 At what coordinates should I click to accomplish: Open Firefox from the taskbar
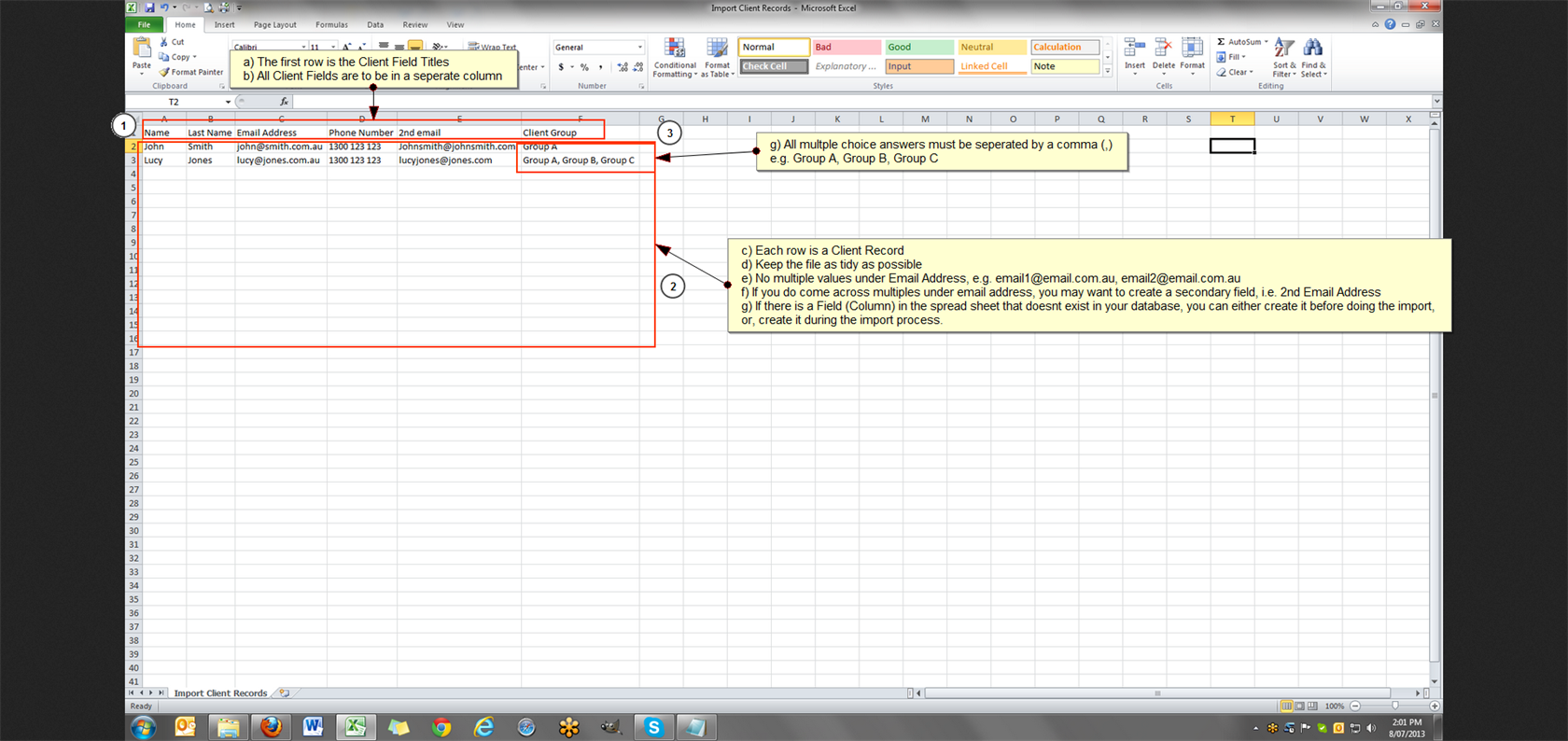click(271, 727)
